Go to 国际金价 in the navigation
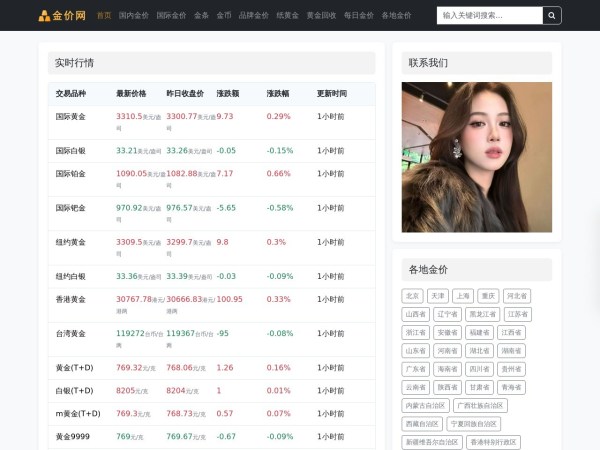The width and height of the screenshot is (600, 450). coord(171,16)
